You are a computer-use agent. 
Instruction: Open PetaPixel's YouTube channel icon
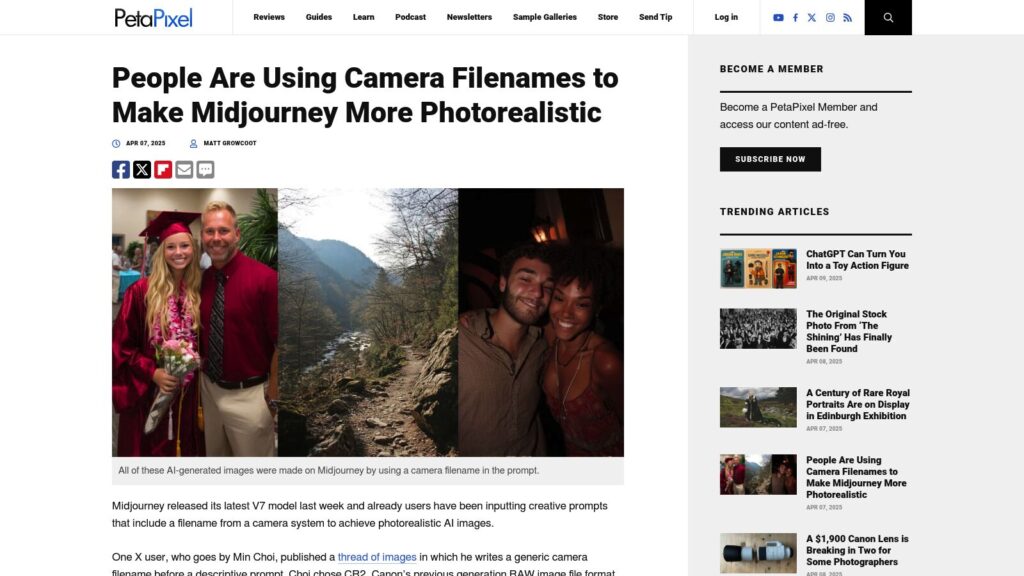[x=778, y=18]
